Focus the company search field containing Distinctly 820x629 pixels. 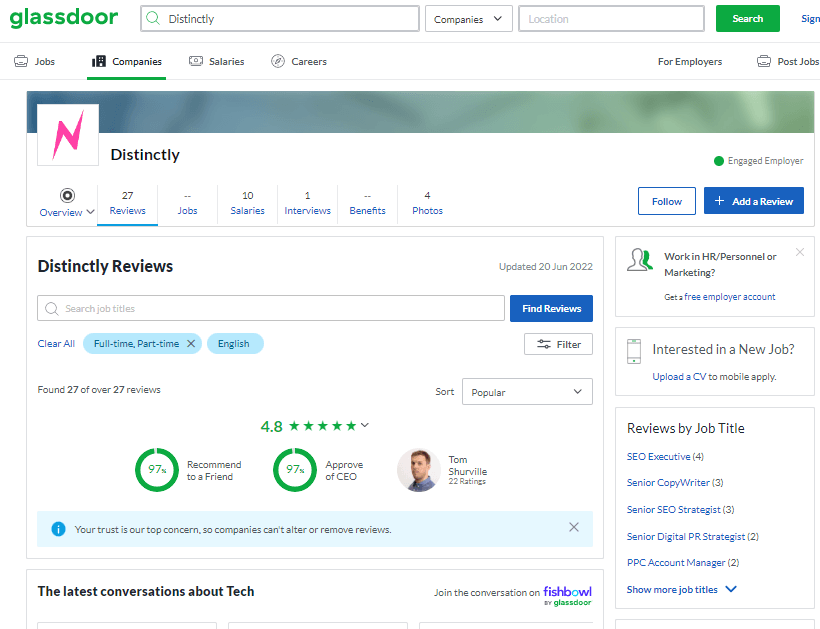[280, 19]
